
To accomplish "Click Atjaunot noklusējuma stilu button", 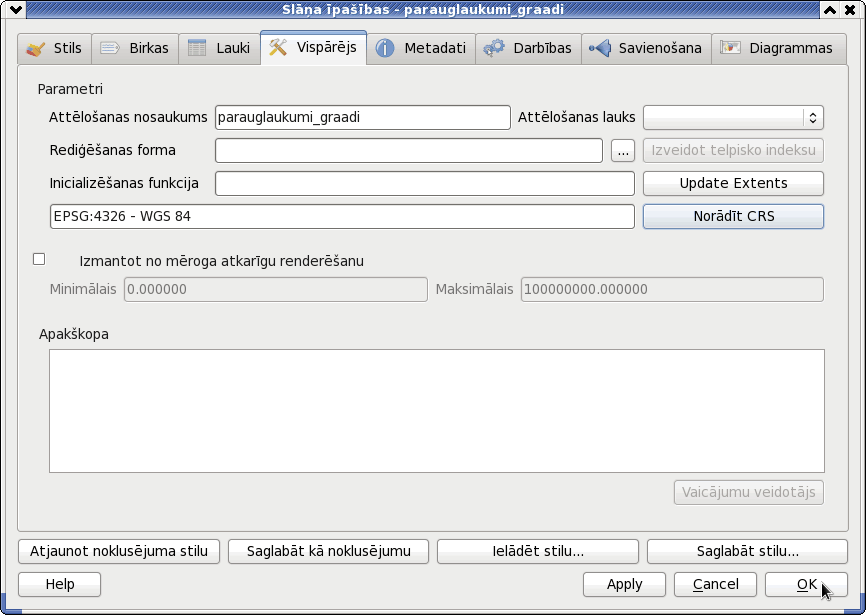I will pyautogui.click(x=119, y=551).
